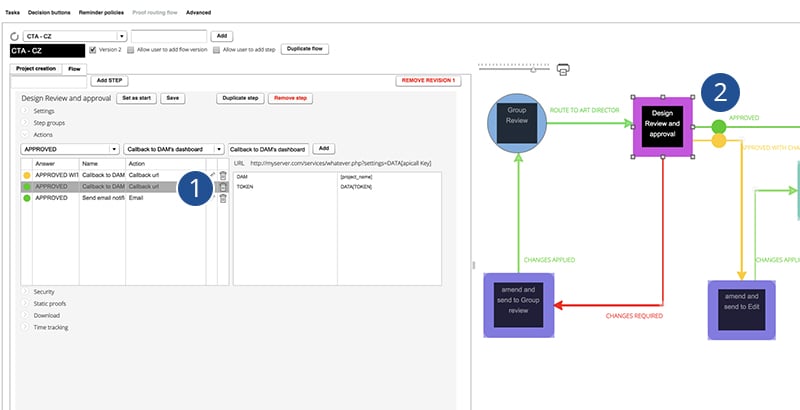Click the diagram zoom slider handle
This screenshot has height=410, width=800.
pyautogui.click(x=533, y=69)
